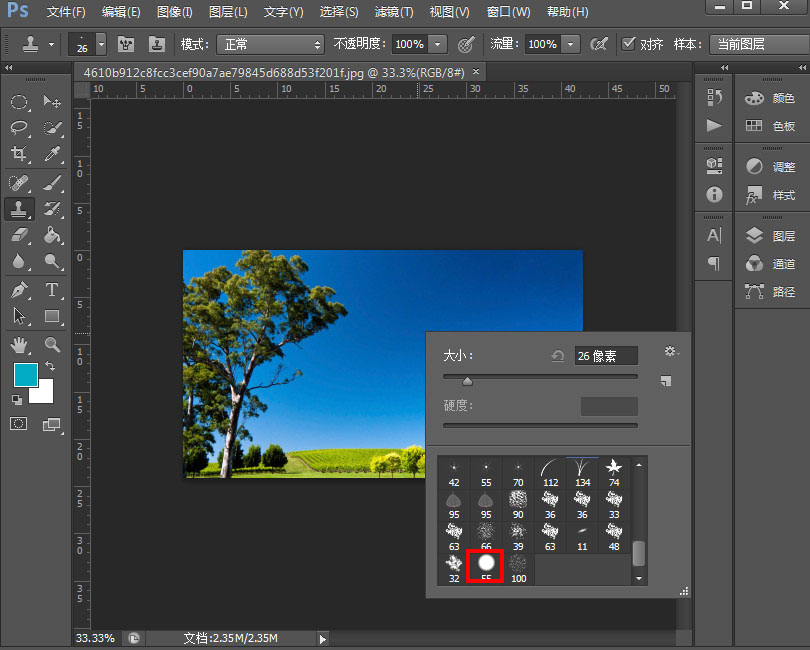This screenshot has width=810, height=650.
Task: Open the 样本 sample dropdown
Action: 759,44
